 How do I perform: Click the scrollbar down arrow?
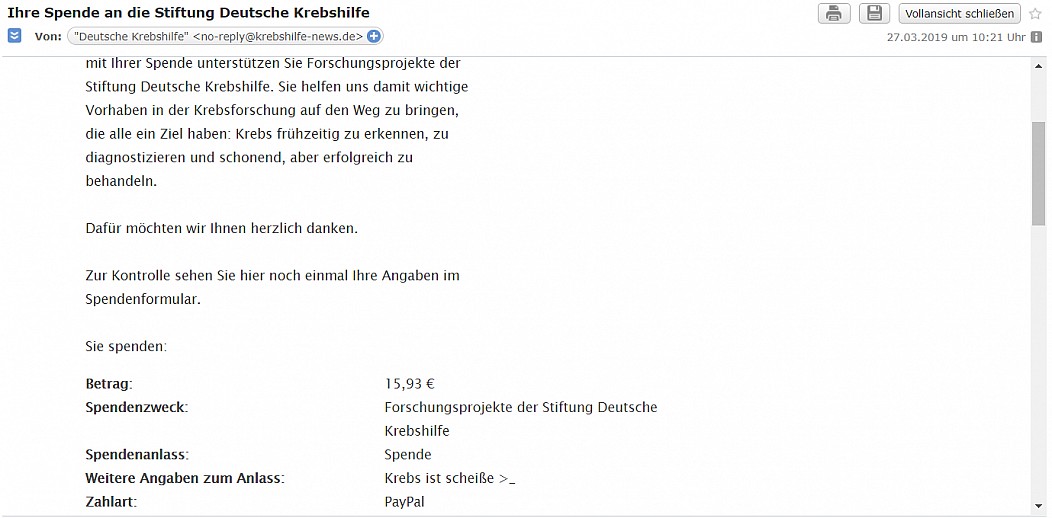pos(1039,507)
